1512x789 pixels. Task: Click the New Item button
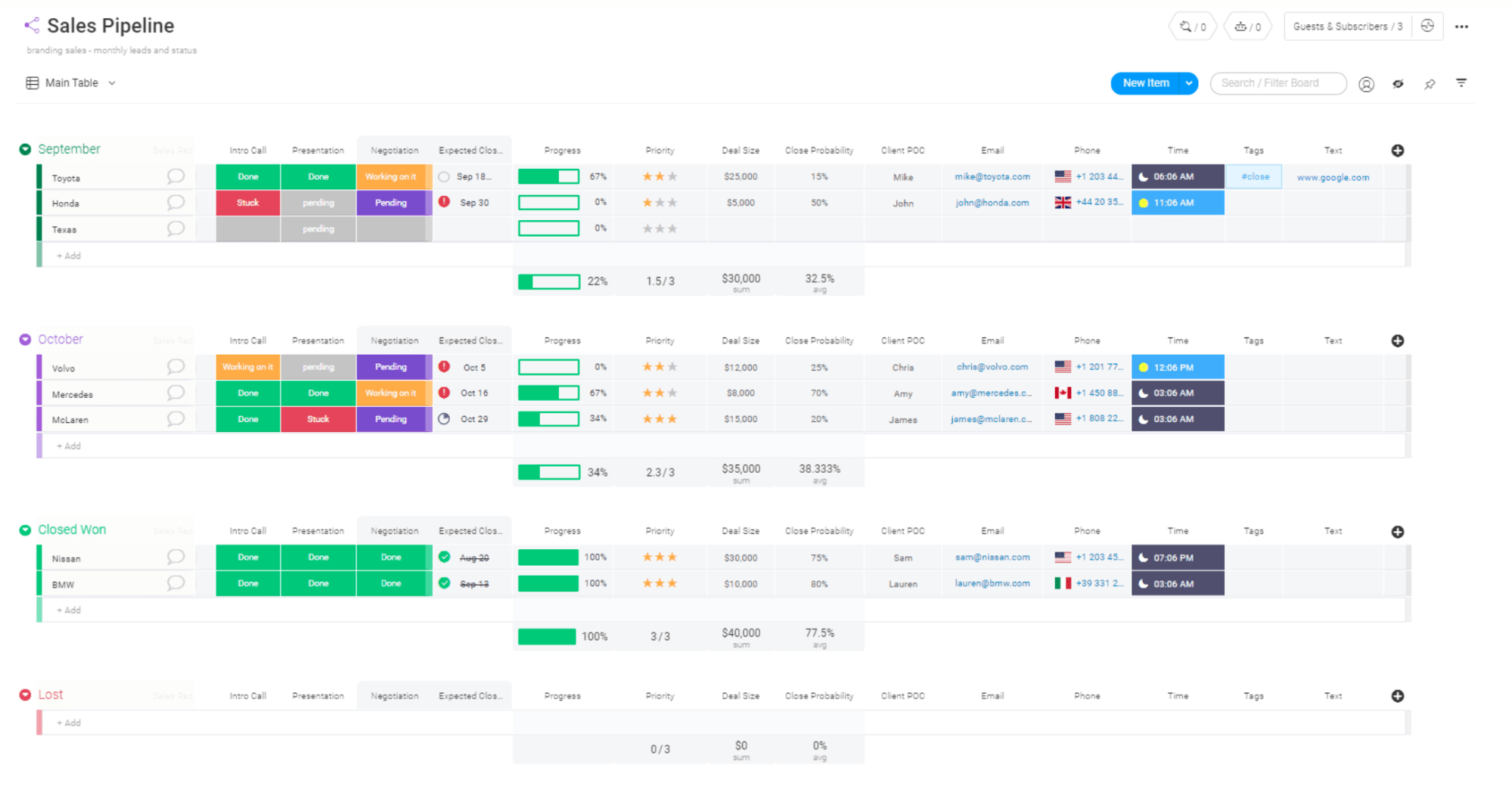1145,83
